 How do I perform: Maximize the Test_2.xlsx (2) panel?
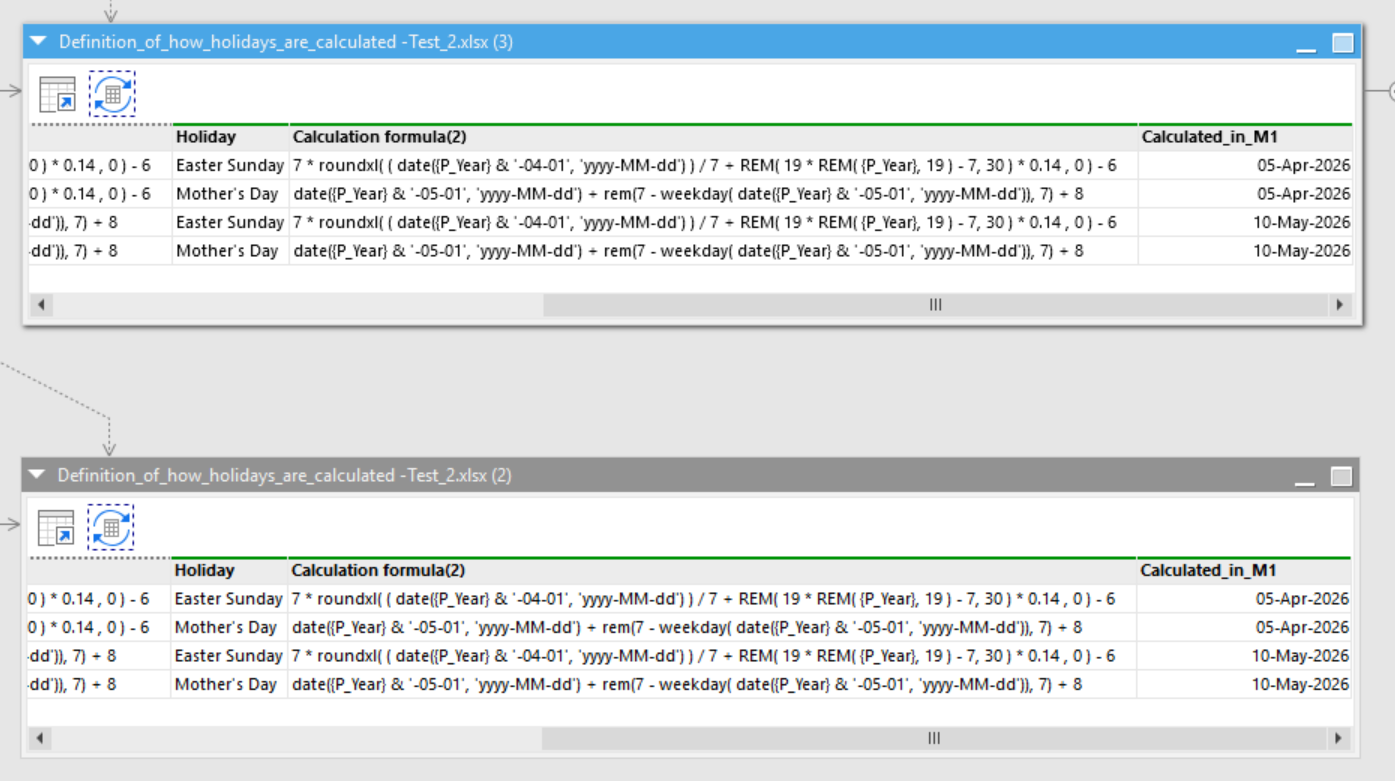pos(1341,476)
